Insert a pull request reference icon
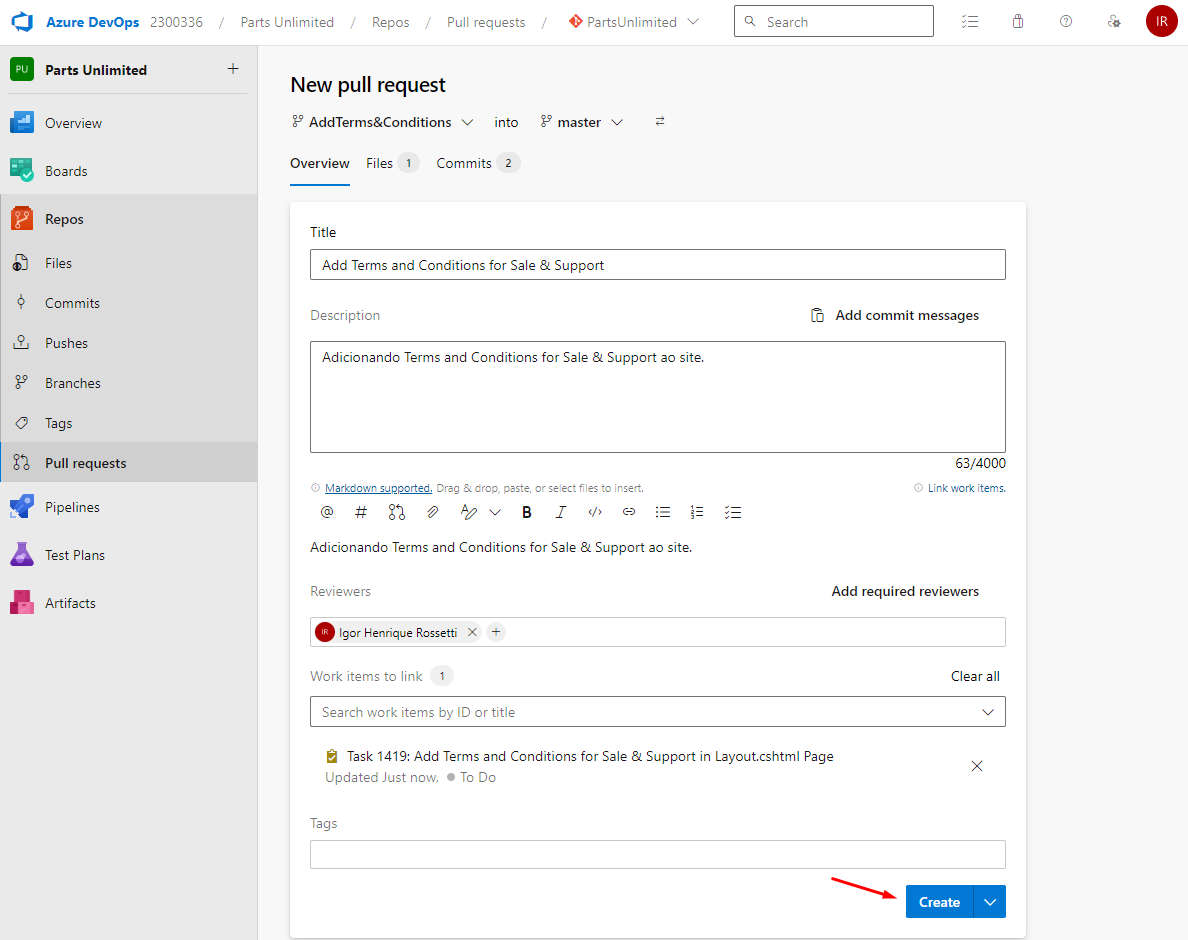The image size is (1188, 940). 396,512
